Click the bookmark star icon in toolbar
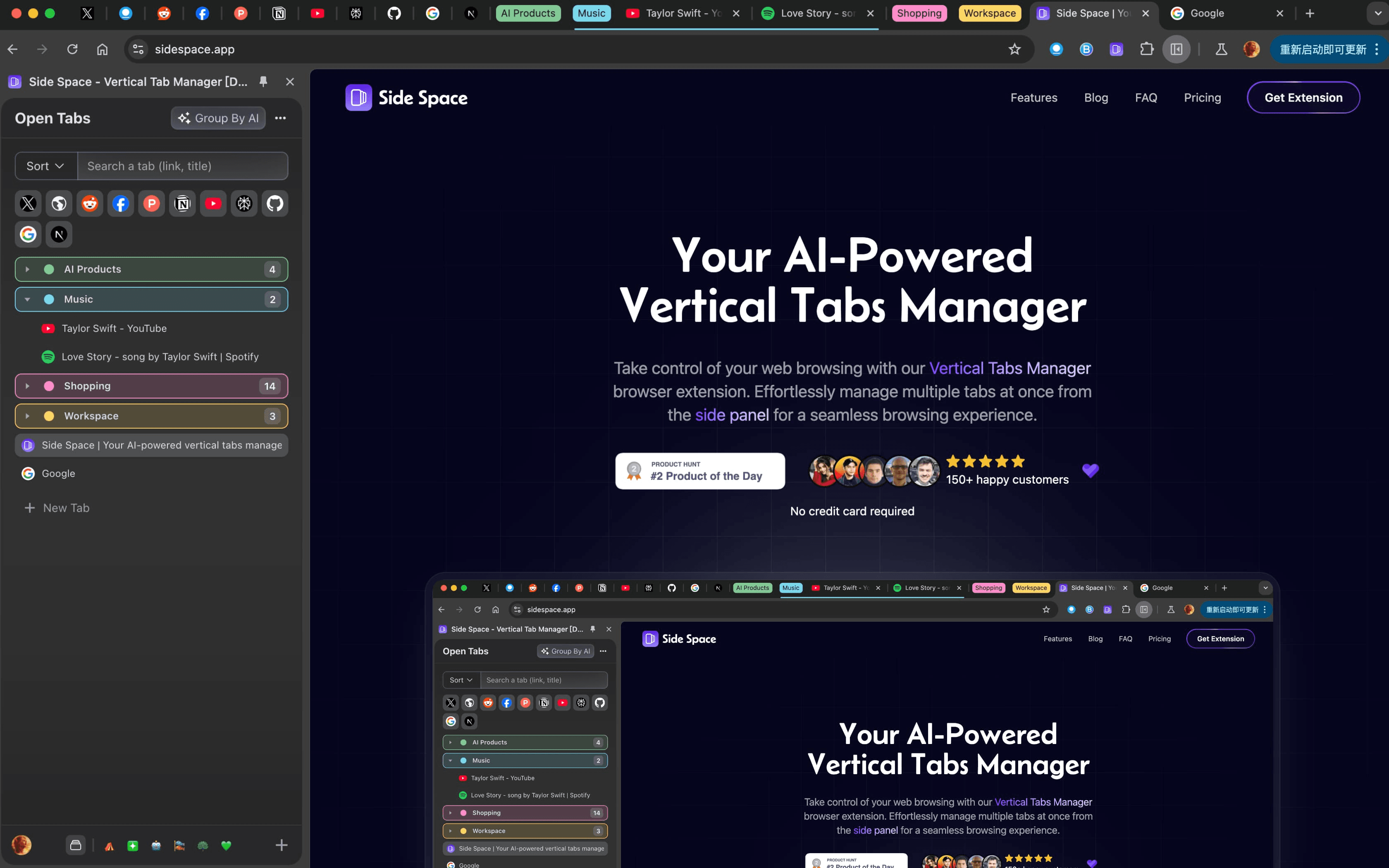Image resolution: width=1389 pixels, height=868 pixels. tap(1014, 49)
